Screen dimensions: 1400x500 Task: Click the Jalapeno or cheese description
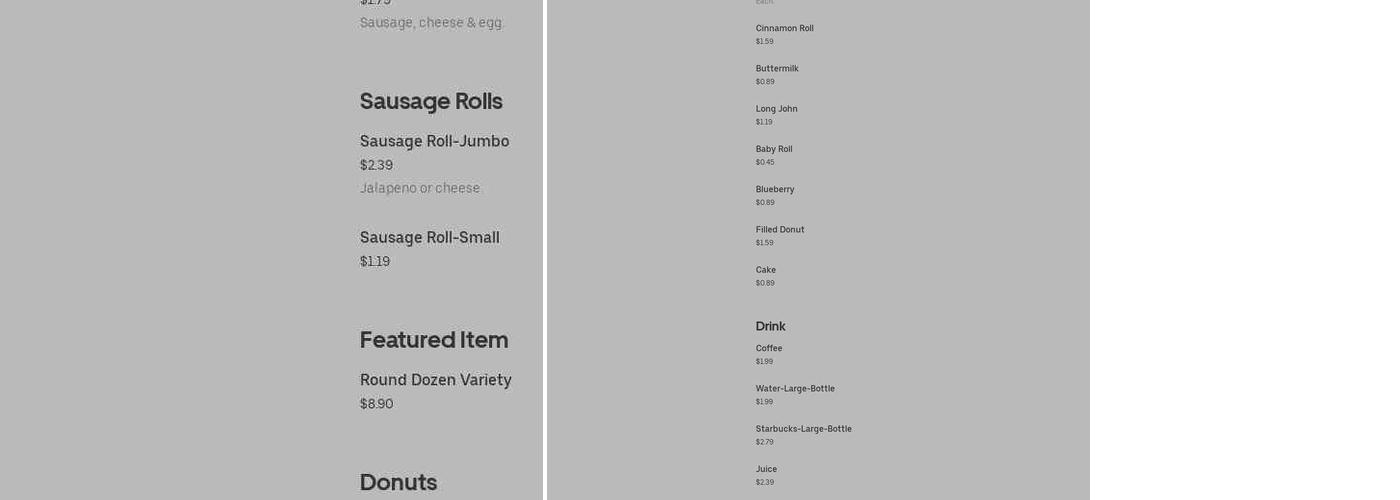coord(420,188)
